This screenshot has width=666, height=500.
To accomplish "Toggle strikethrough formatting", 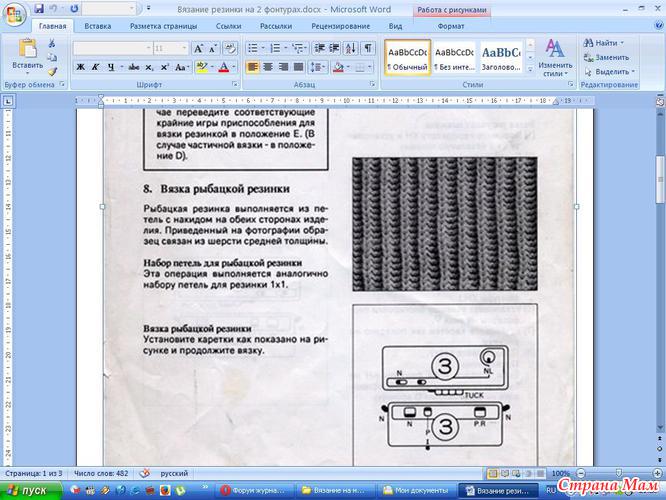I will 134,67.
